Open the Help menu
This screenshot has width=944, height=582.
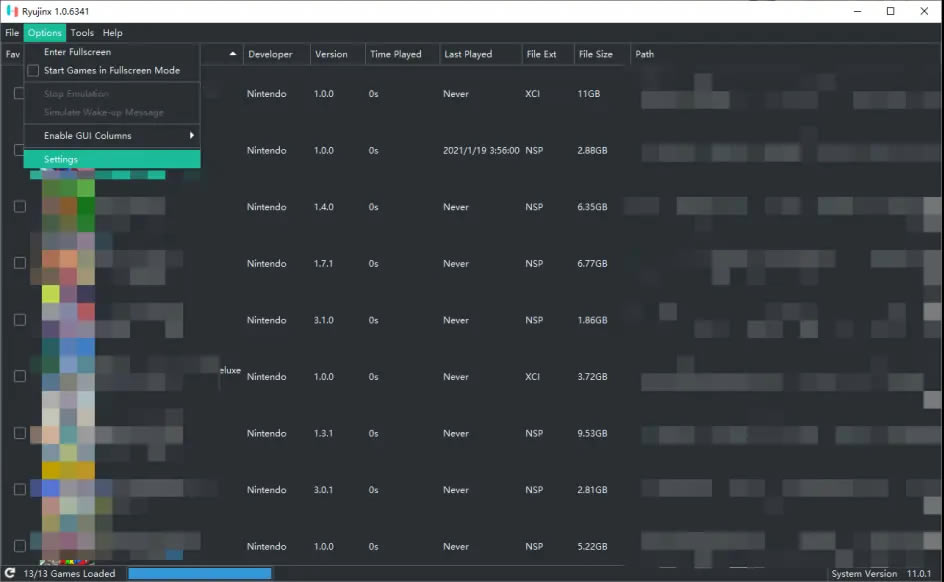[x=112, y=33]
